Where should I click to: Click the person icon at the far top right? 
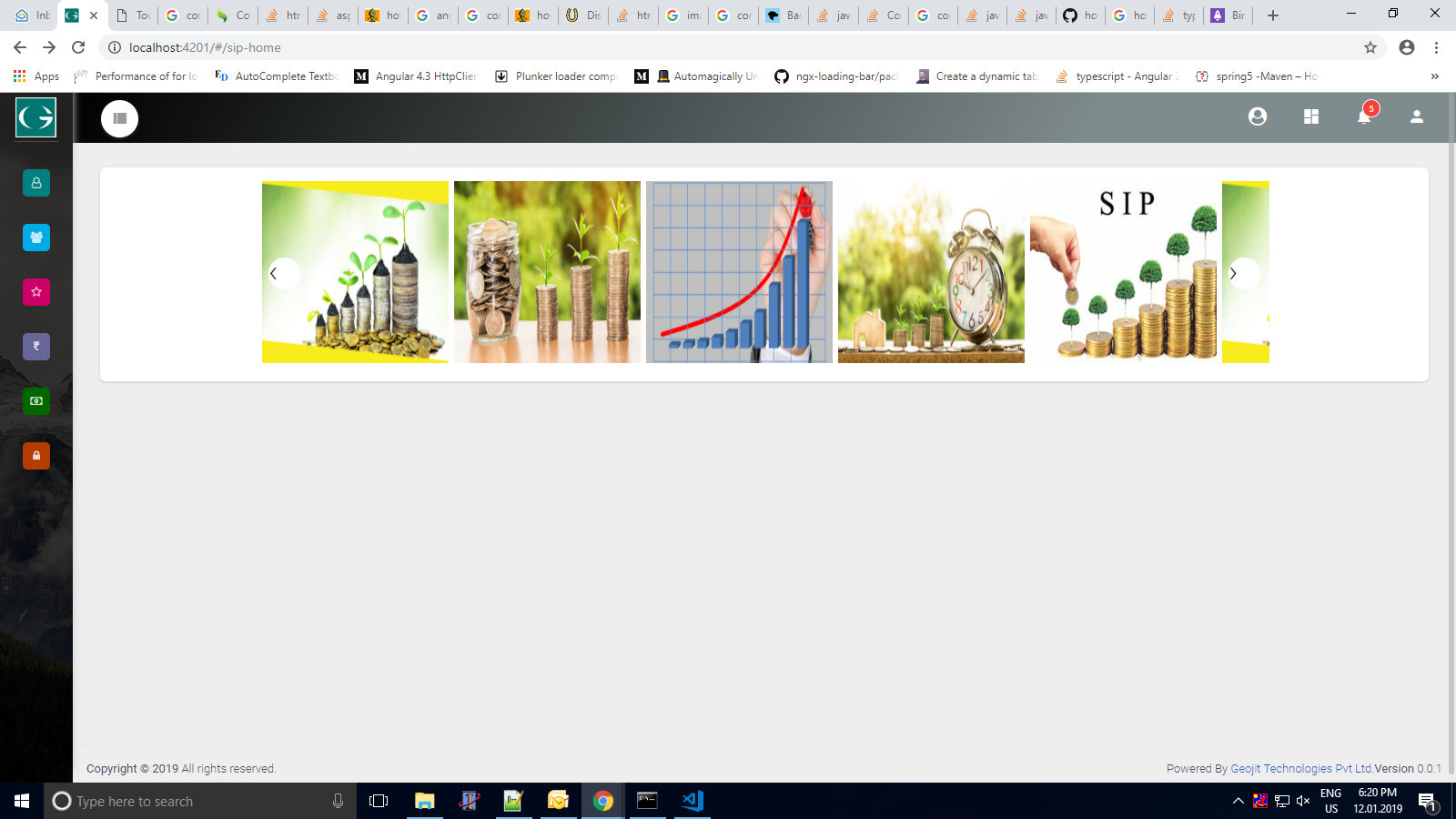click(1416, 116)
